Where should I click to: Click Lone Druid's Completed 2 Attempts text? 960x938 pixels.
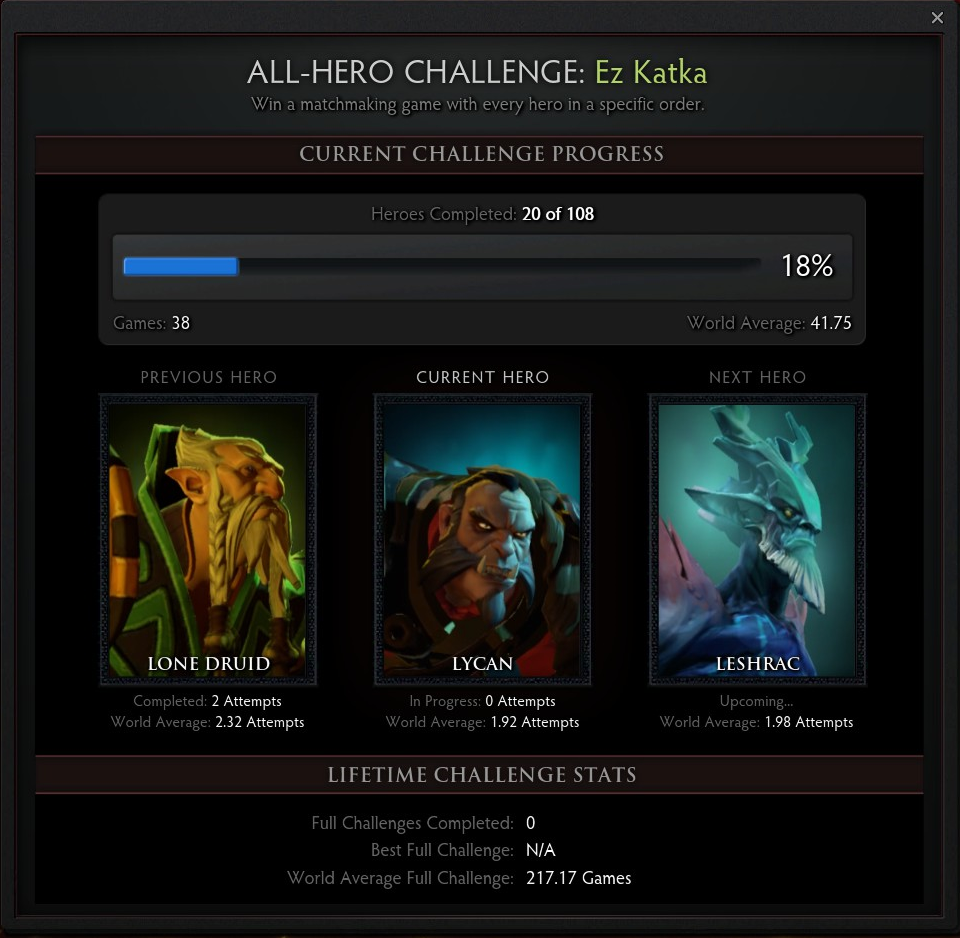click(208, 700)
